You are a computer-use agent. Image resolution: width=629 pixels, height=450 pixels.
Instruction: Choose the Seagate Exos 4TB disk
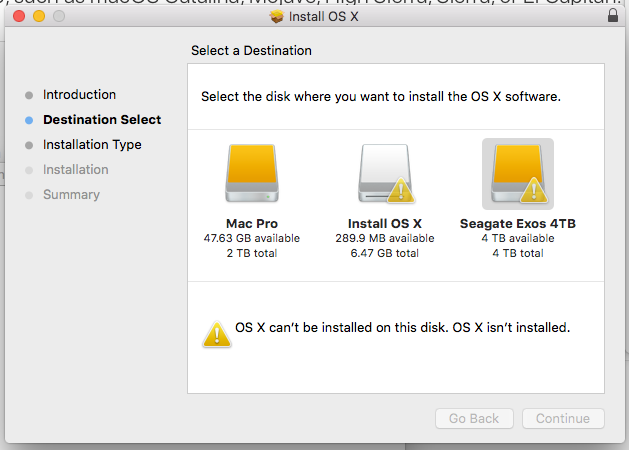(517, 174)
